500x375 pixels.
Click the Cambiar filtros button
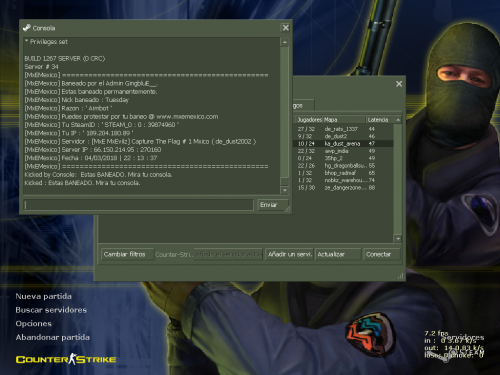127,254
